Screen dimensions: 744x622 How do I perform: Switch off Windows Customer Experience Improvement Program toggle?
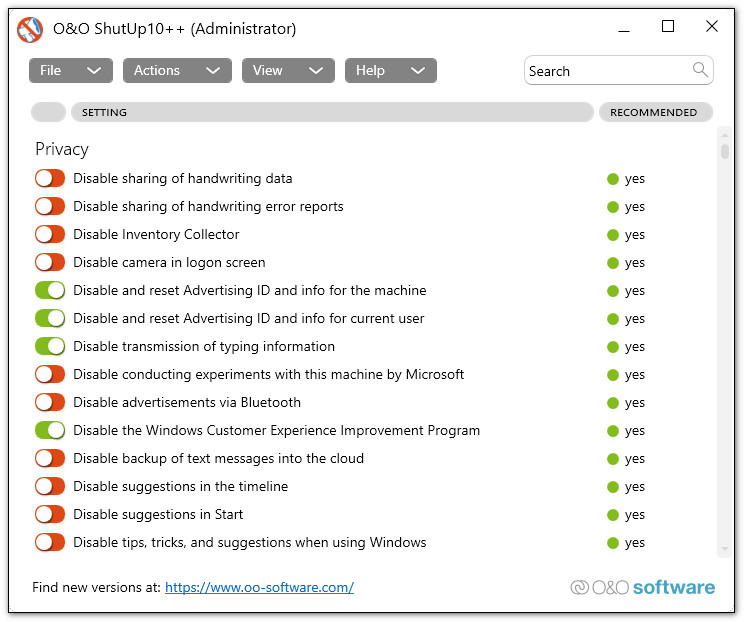(x=50, y=430)
